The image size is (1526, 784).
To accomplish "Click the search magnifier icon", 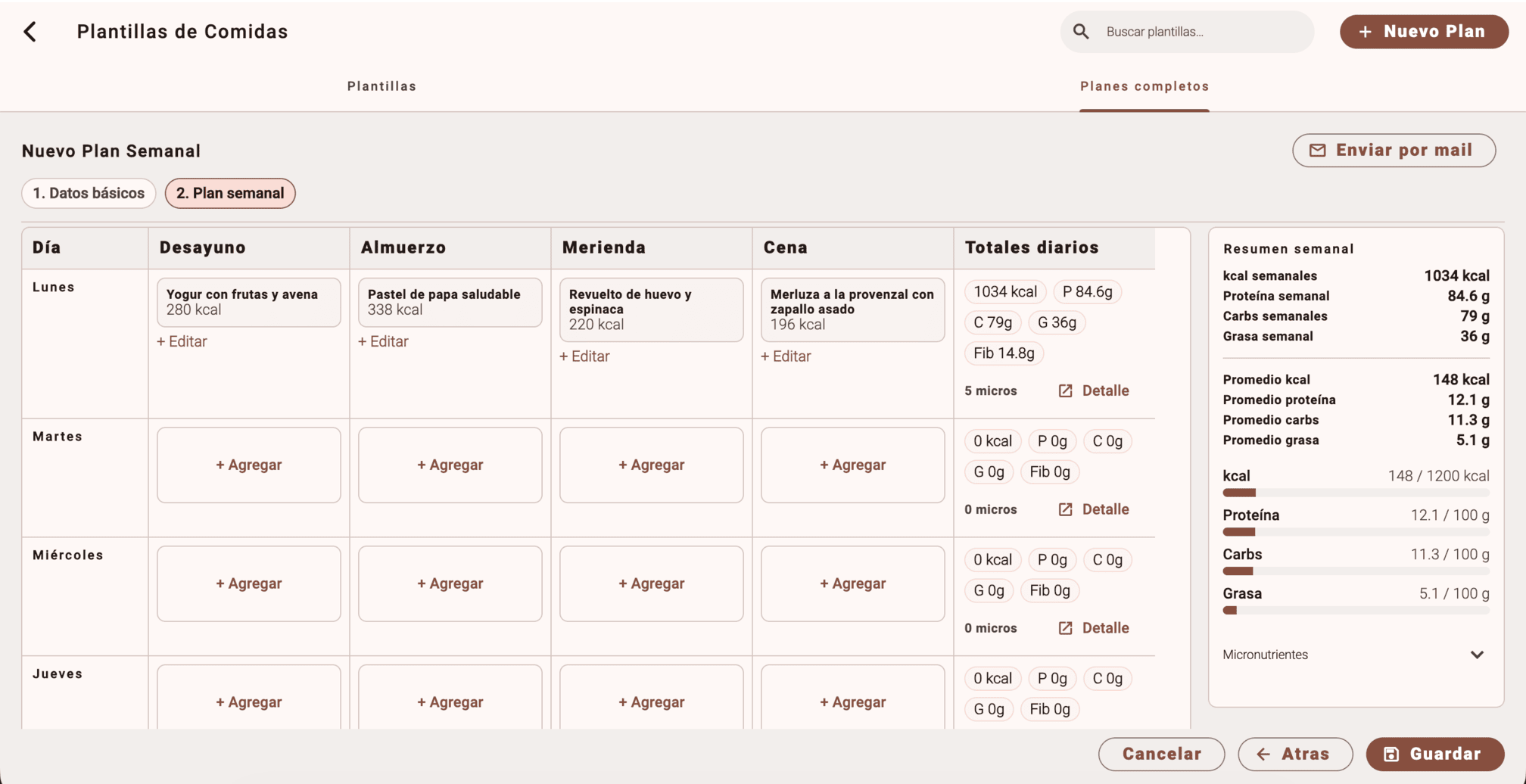I will (x=1081, y=32).
